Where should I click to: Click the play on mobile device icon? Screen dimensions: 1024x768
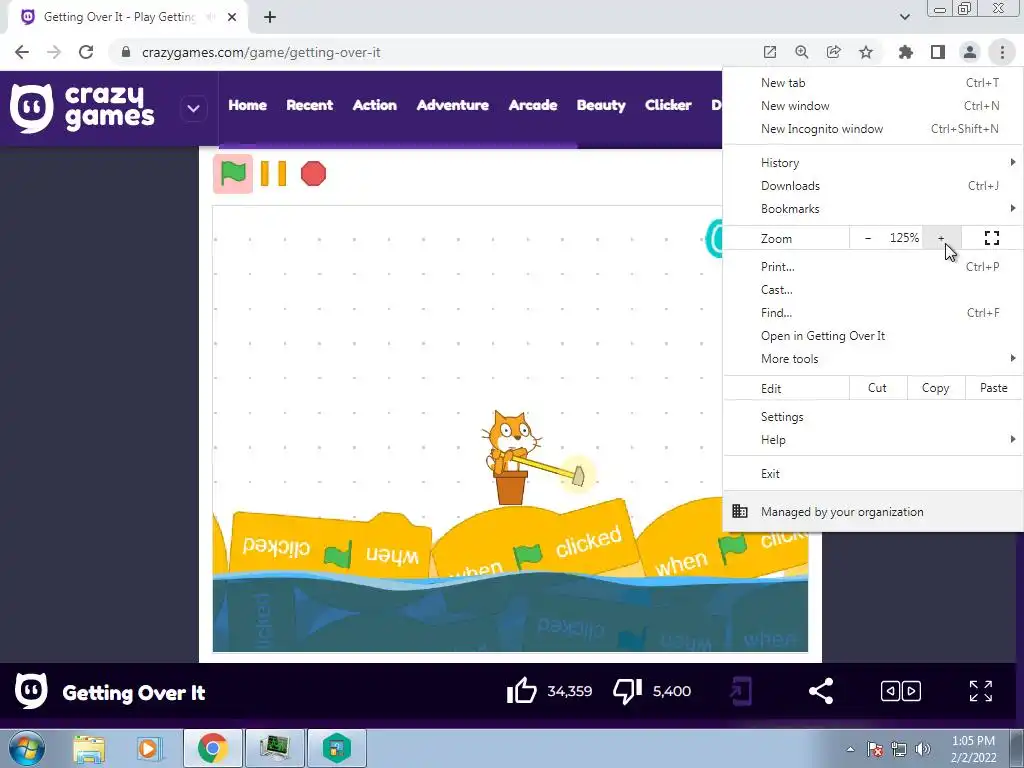pos(741,691)
